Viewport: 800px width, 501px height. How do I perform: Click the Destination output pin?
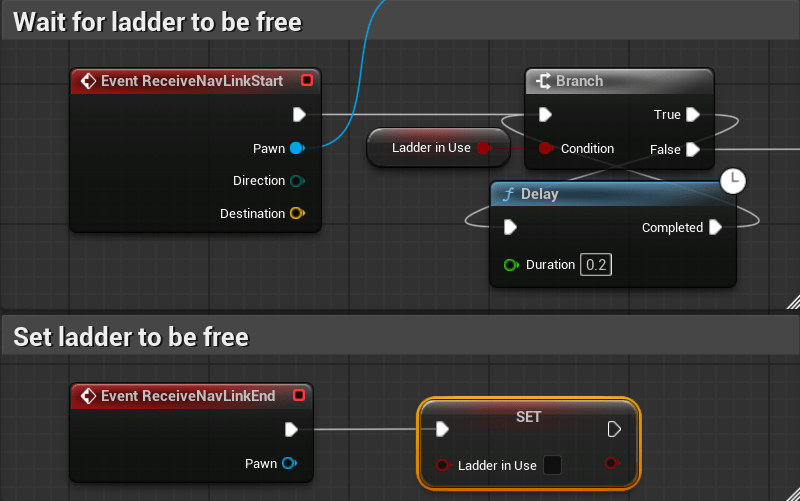pyautogui.click(x=296, y=213)
